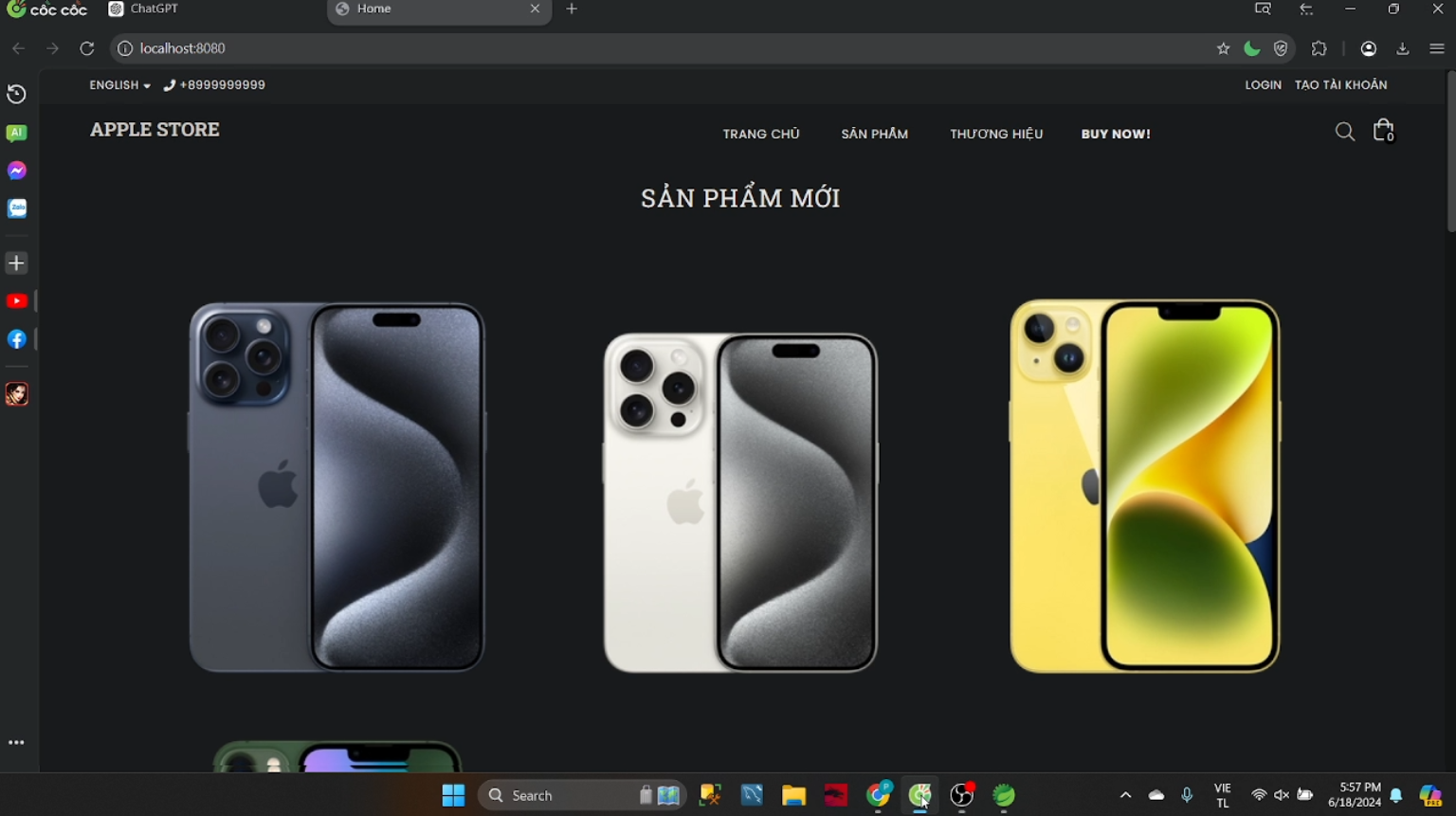Open the website search icon
The width and height of the screenshot is (1456, 816).
point(1344,132)
